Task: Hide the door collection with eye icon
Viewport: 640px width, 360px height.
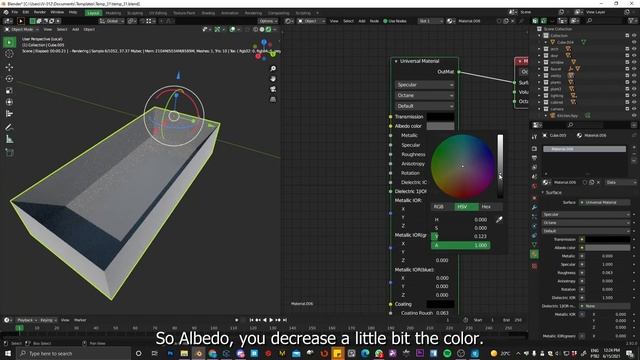Action: pyautogui.click(x=634, y=56)
